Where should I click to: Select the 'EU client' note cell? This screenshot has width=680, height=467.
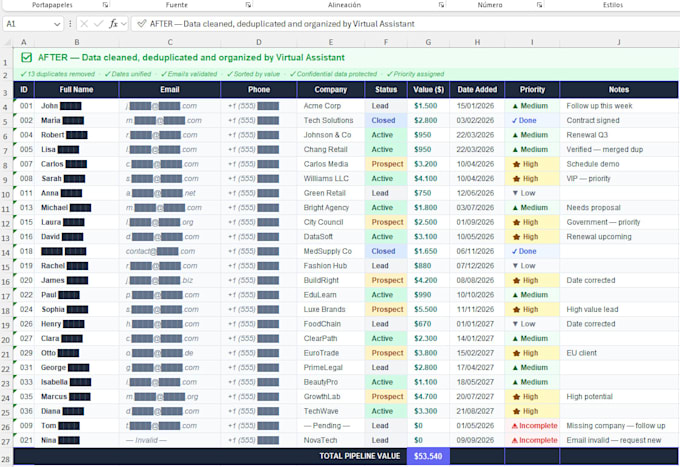tap(619, 353)
